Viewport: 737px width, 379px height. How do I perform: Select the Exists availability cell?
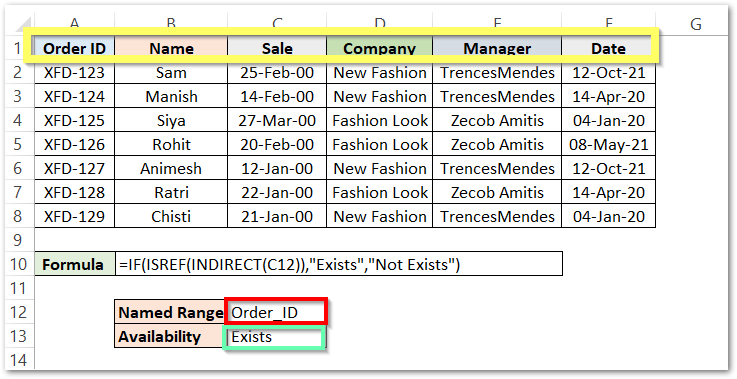(x=274, y=337)
